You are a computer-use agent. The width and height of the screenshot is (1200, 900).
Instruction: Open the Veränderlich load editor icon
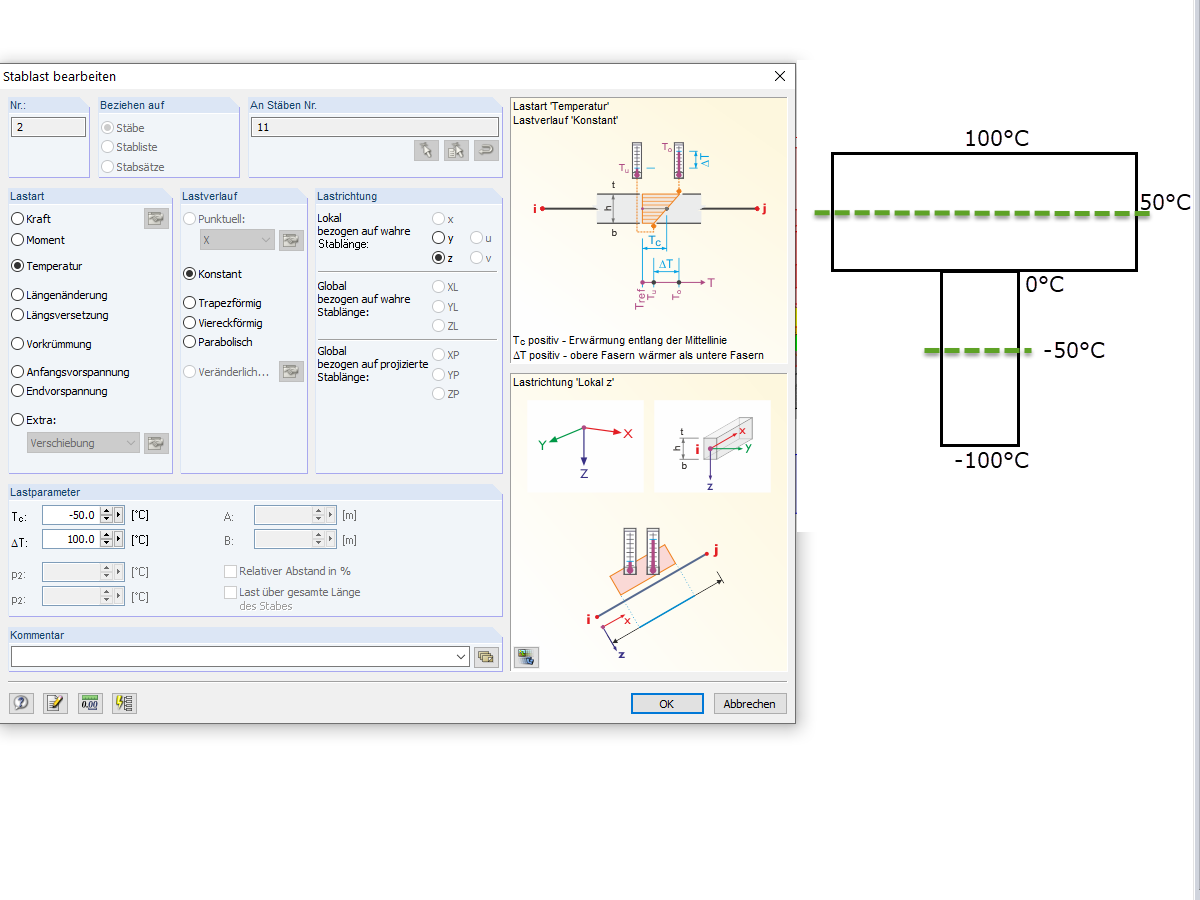(291, 372)
